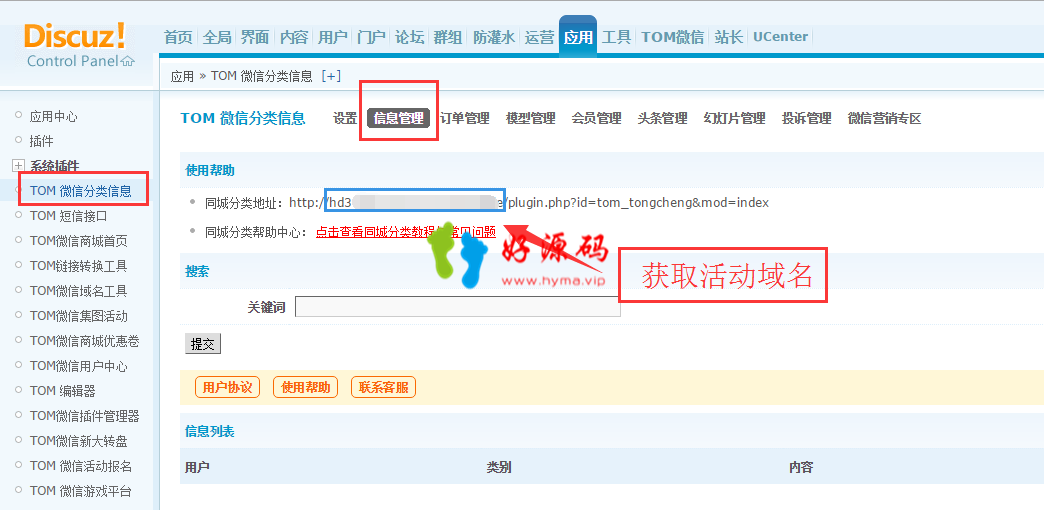This screenshot has width=1044, height=510.
Task: Open the 运营 top menu
Action: tap(539, 37)
